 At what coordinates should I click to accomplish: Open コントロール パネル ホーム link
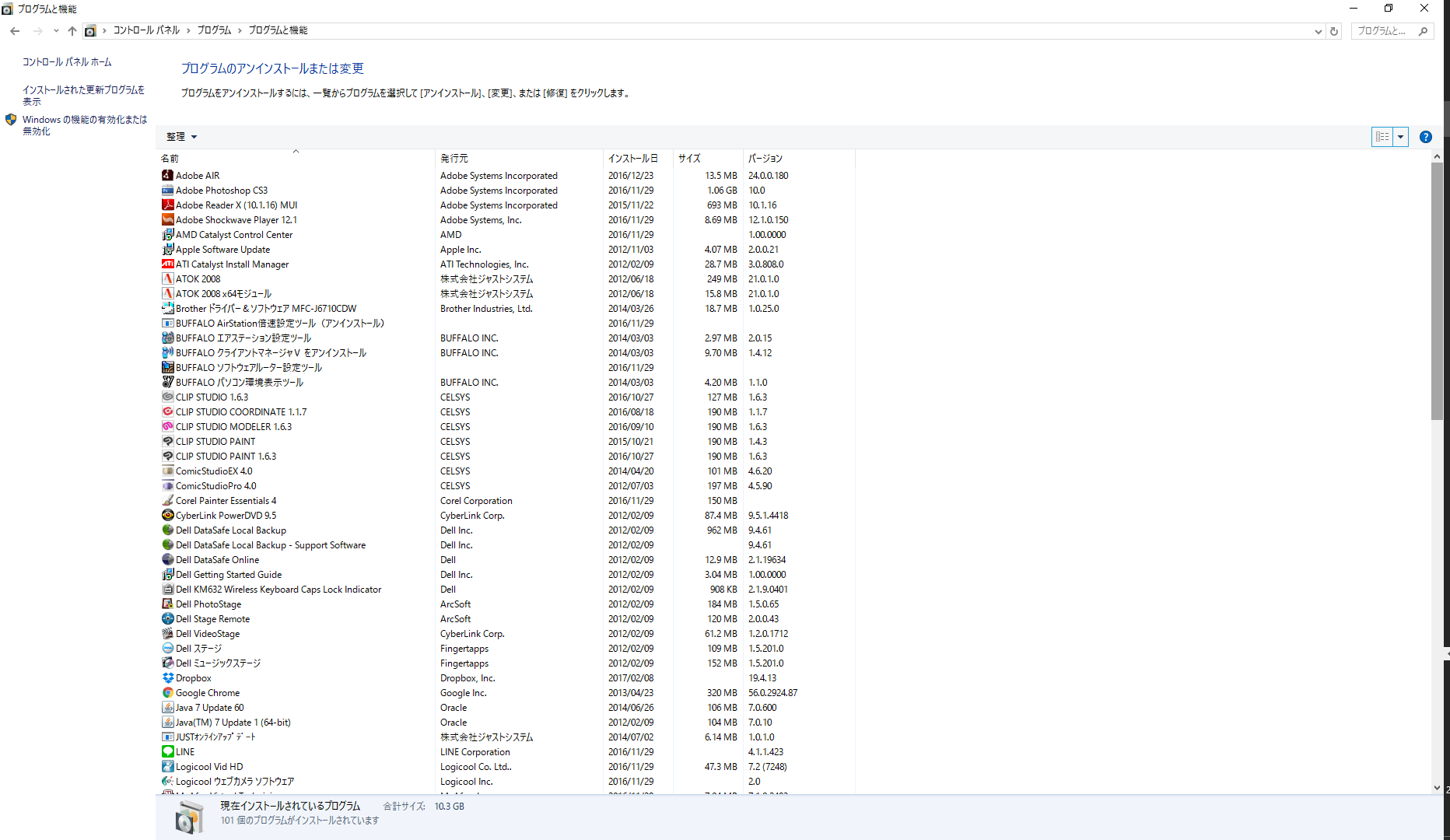click(67, 62)
